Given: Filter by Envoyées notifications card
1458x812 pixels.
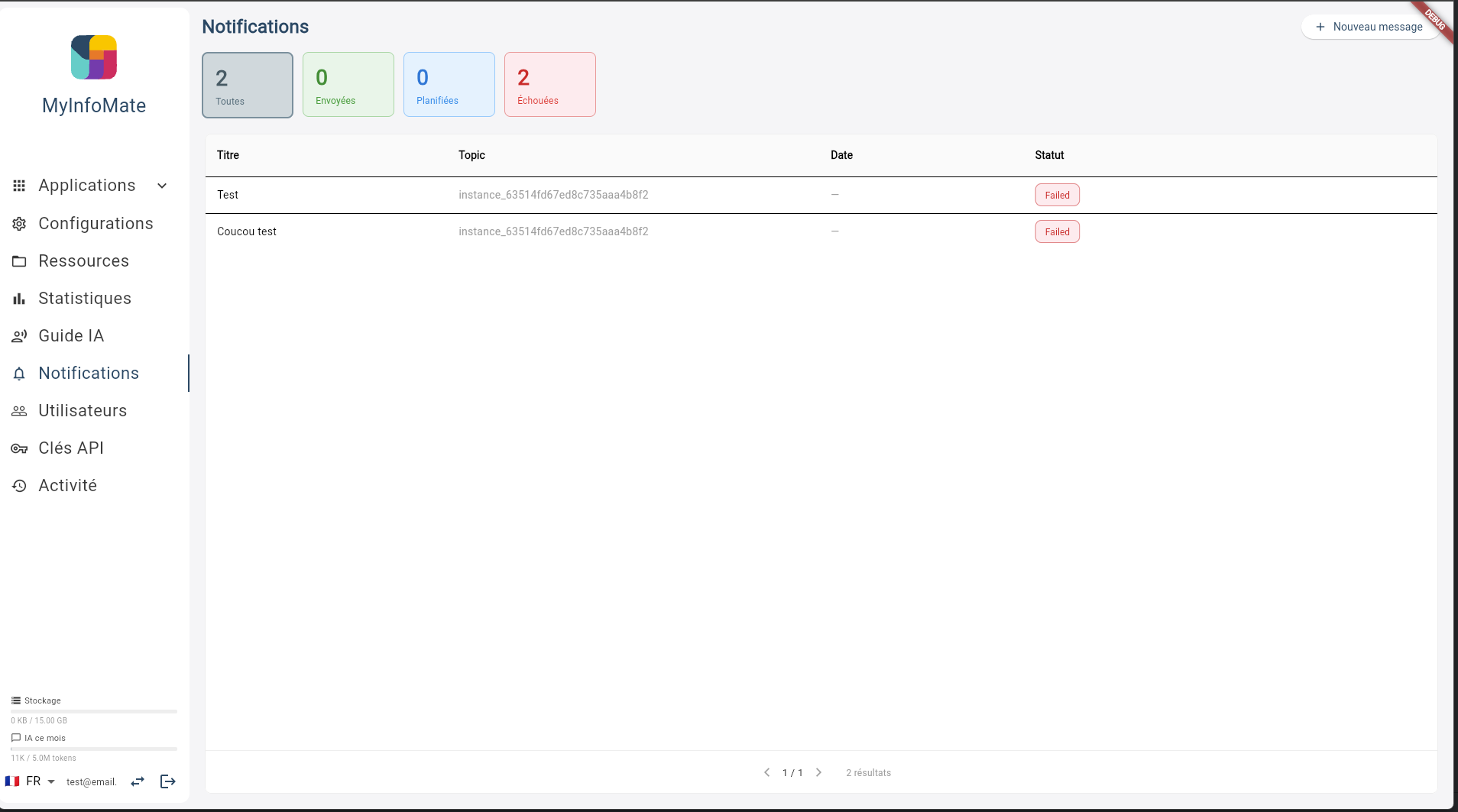Looking at the screenshot, I should coord(348,84).
